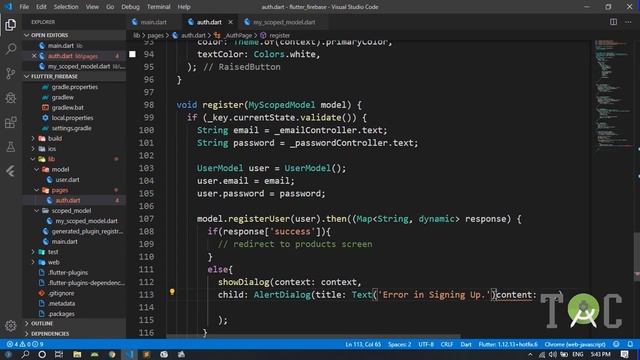Click the errors and warnings status indicator
This screenshot has height=360, width=640.
pyautogui.click(x=25, y=344)
